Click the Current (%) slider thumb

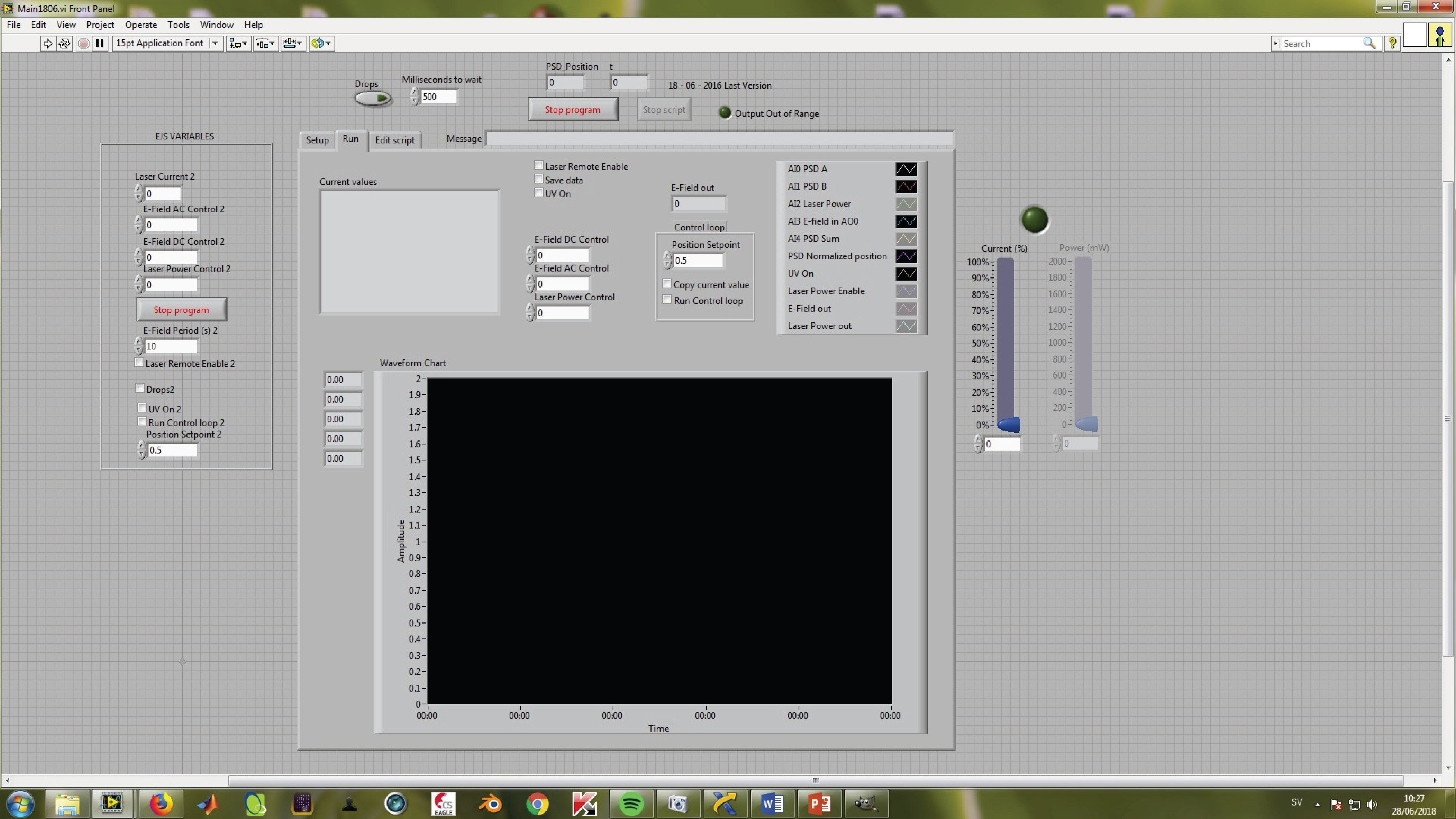tap(1008, 424)
